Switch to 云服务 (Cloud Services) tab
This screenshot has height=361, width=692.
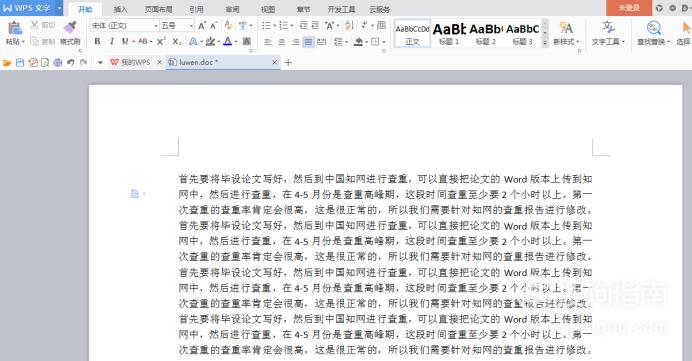[x=380, y=9]
